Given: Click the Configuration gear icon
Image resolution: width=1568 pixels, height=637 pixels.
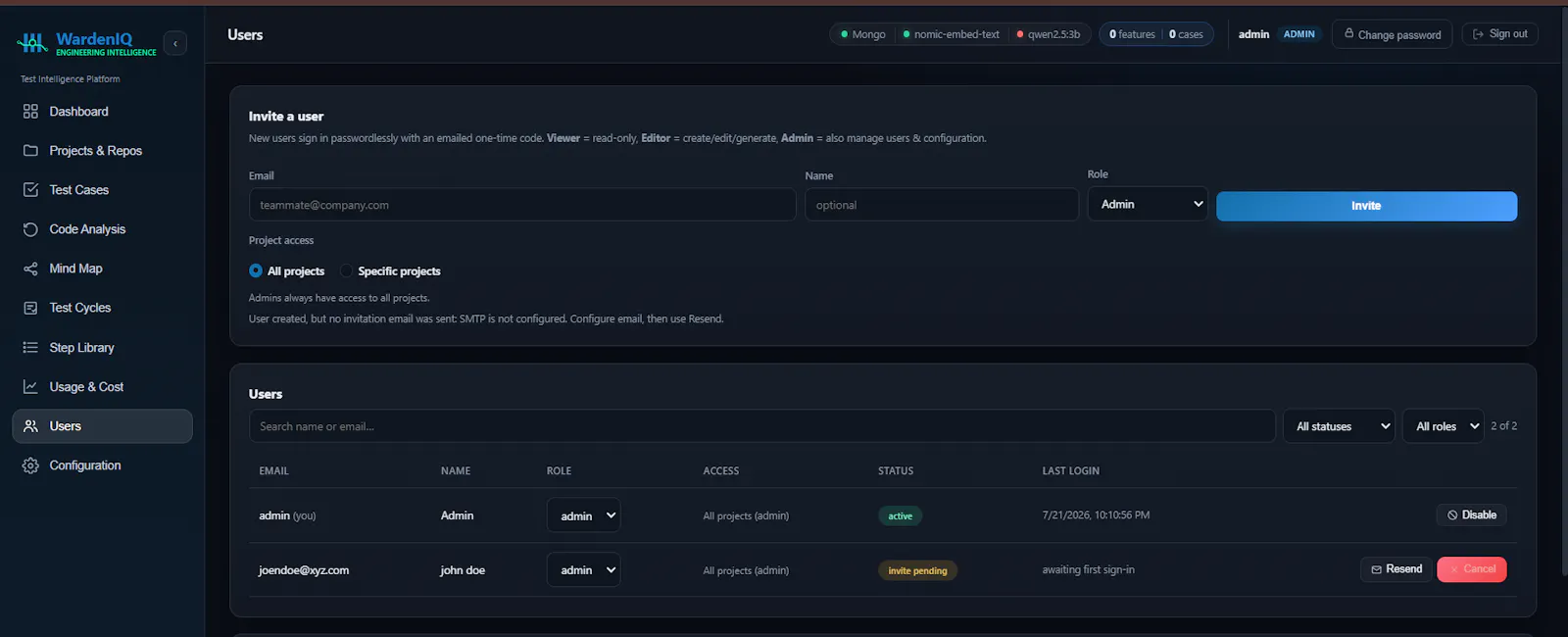Looking at the screenshot, I should pyautogui.click(x=30, y=465).
